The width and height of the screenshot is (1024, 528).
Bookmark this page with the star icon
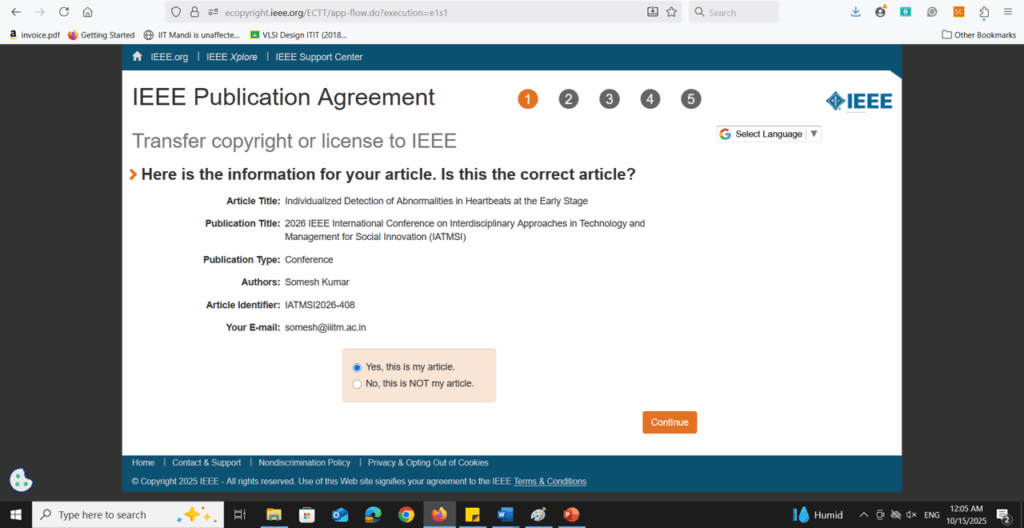[671, 12]
